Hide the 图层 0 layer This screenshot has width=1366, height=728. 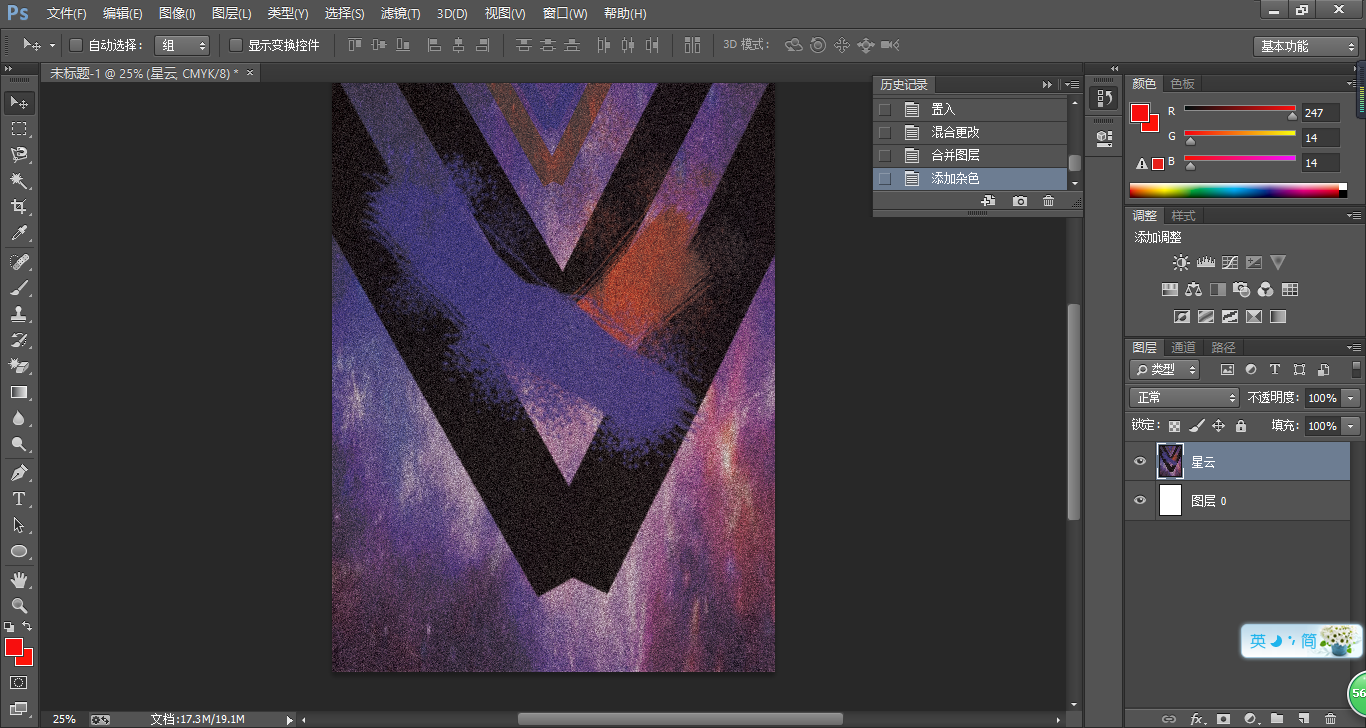(1140, 500)
